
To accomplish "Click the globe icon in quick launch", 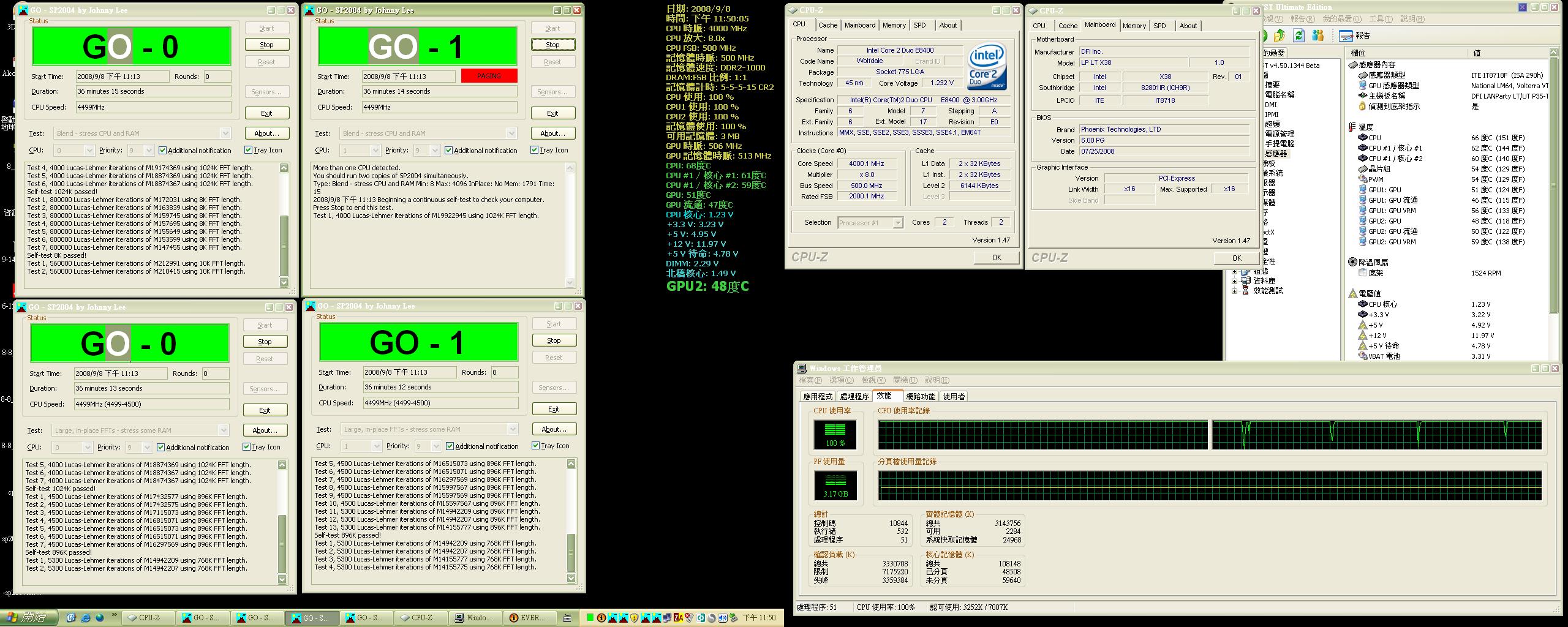I will click(99, 618).
